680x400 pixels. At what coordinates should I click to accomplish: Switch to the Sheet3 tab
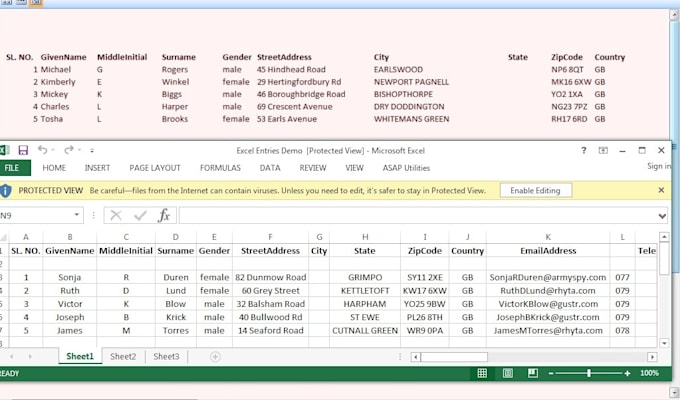pos(166,357)
